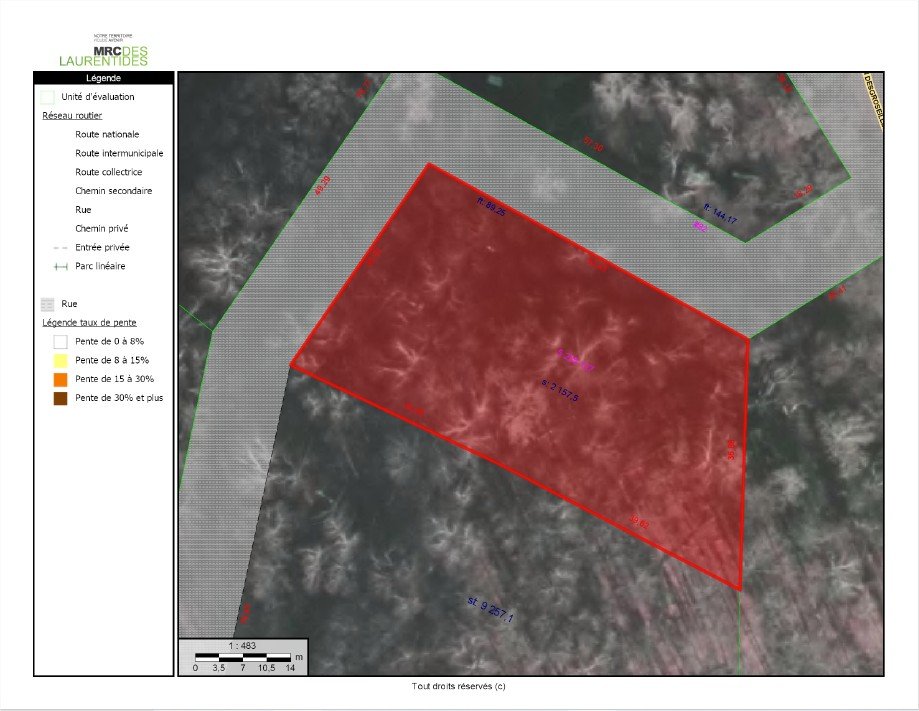The height and width of the screenshot is (711, 919).
Task: Click the Unité d'évaluation legend symbol
Action: pos(47,97)
